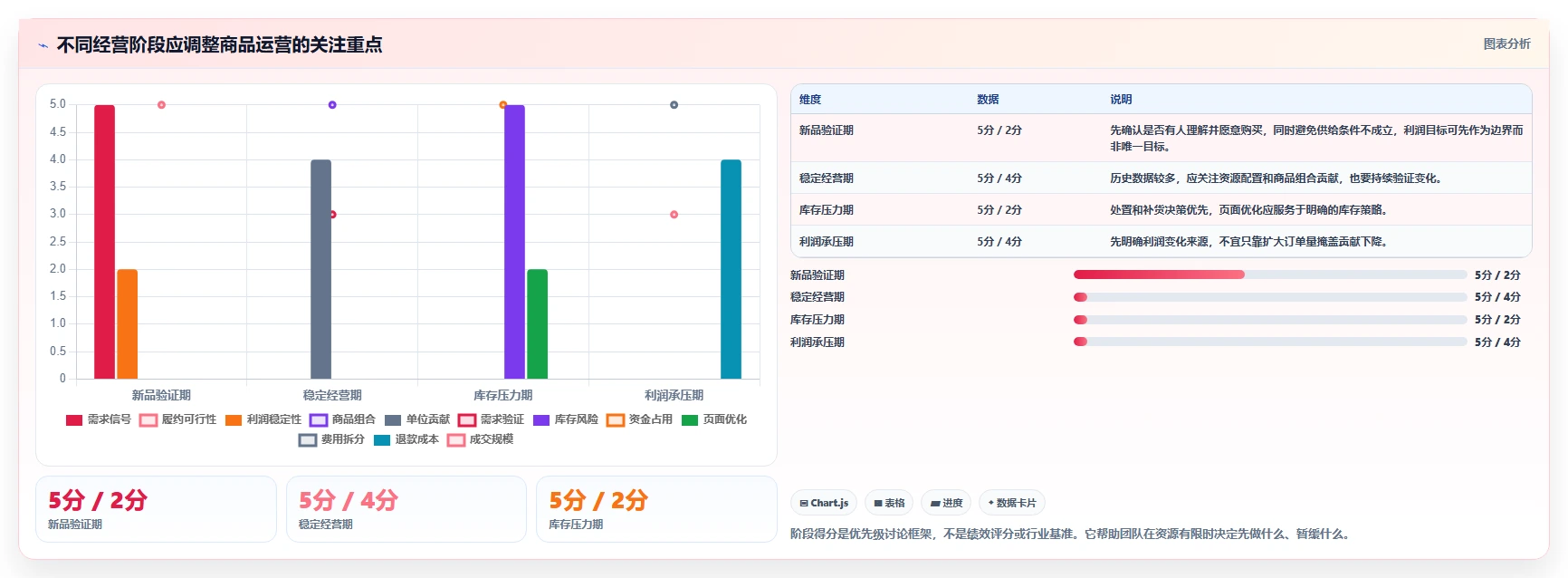Toggle the 页面优化 legend entry
Image resolution: width=1568 pixels, height=578 pixels.
(714, 419)
